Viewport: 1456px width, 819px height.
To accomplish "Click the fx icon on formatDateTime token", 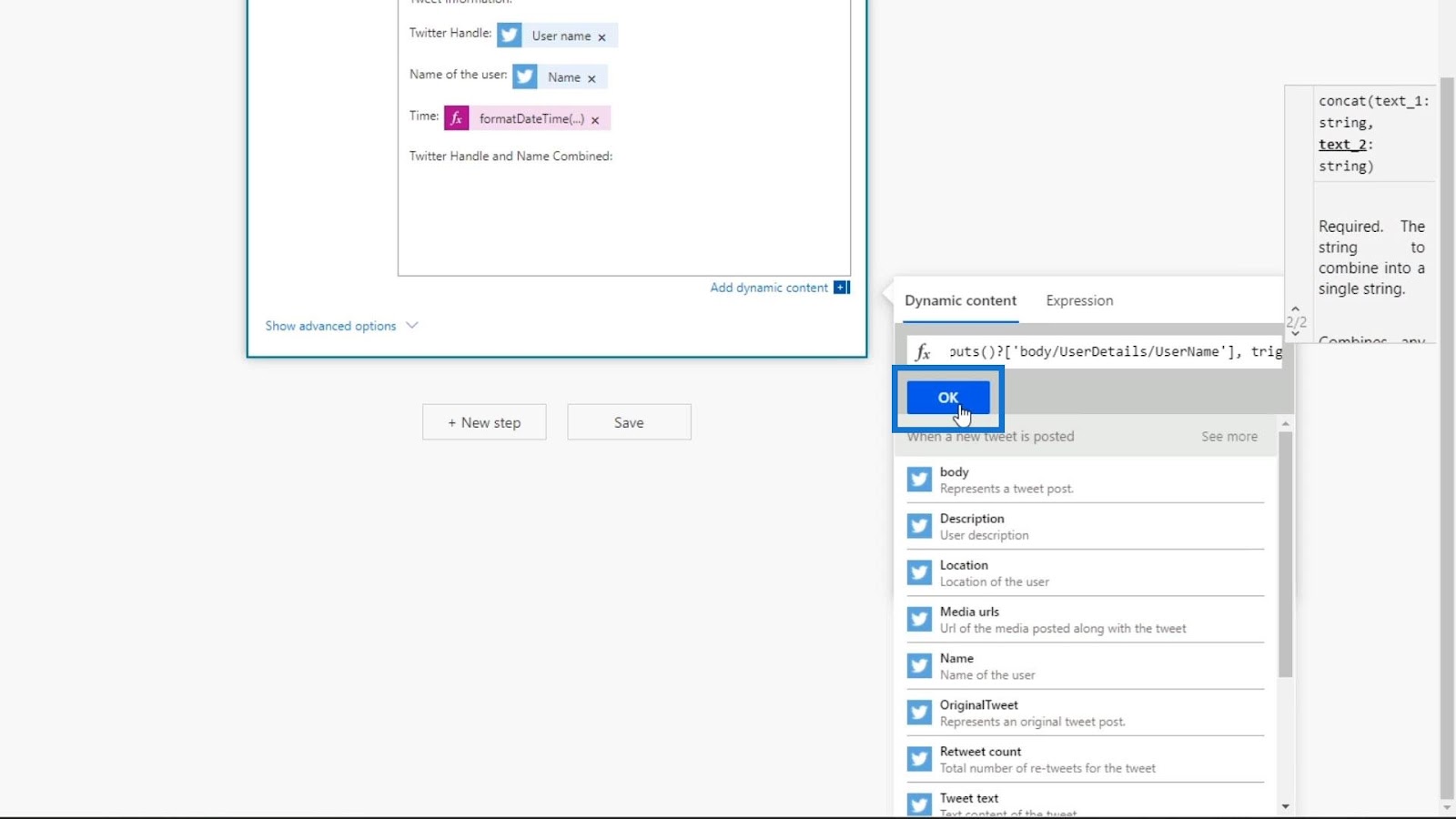I will click(x=457, y=118).
